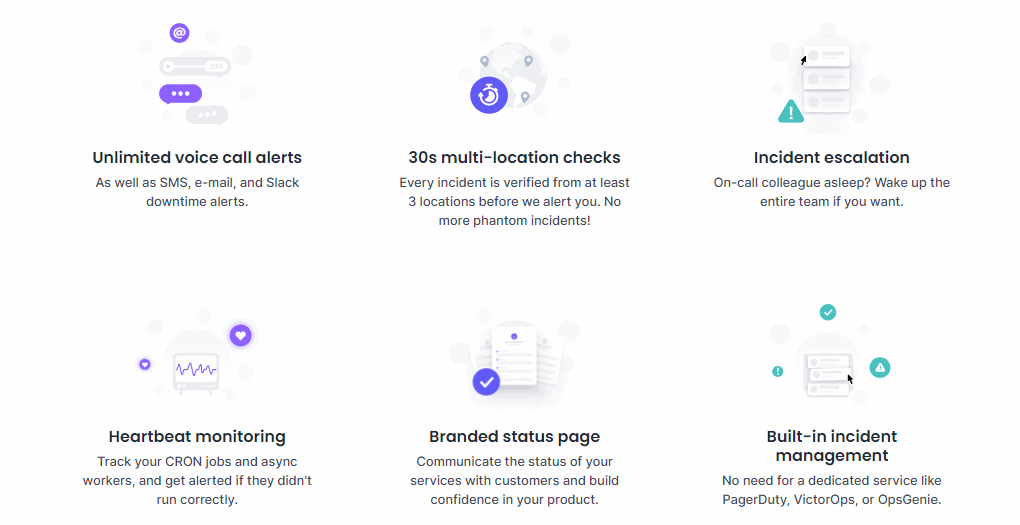Click the grey audio player bar illustration

(195, 66)
